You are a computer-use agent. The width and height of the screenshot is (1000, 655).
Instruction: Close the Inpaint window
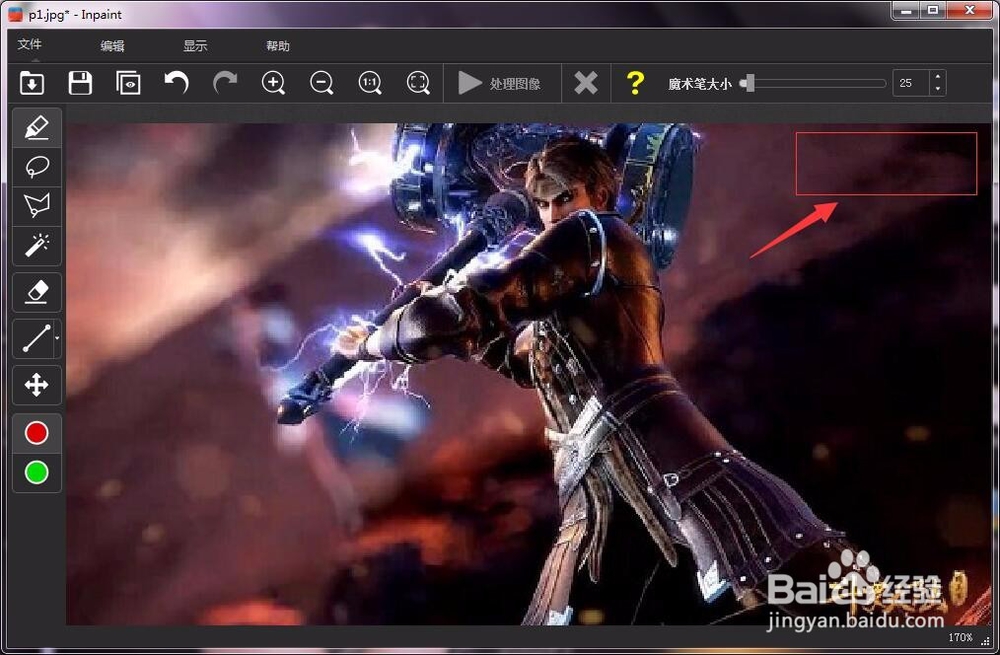click(970, 10)
